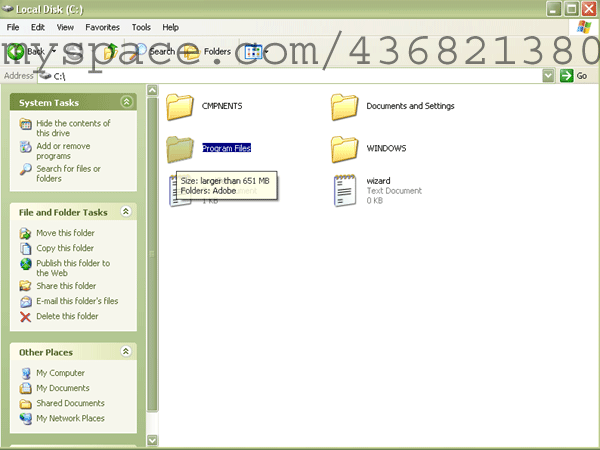This screenshot has width=600, height=450.
Task: Click the Share this folder icon
Action: click(26, 286)
